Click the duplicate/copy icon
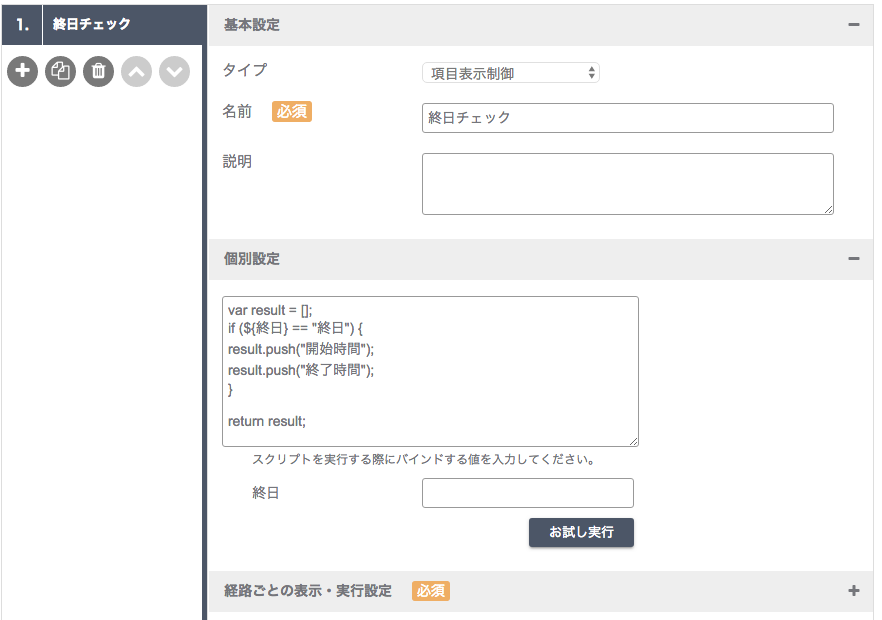Screen dimensions: 882x620 (x=60, y=71)
